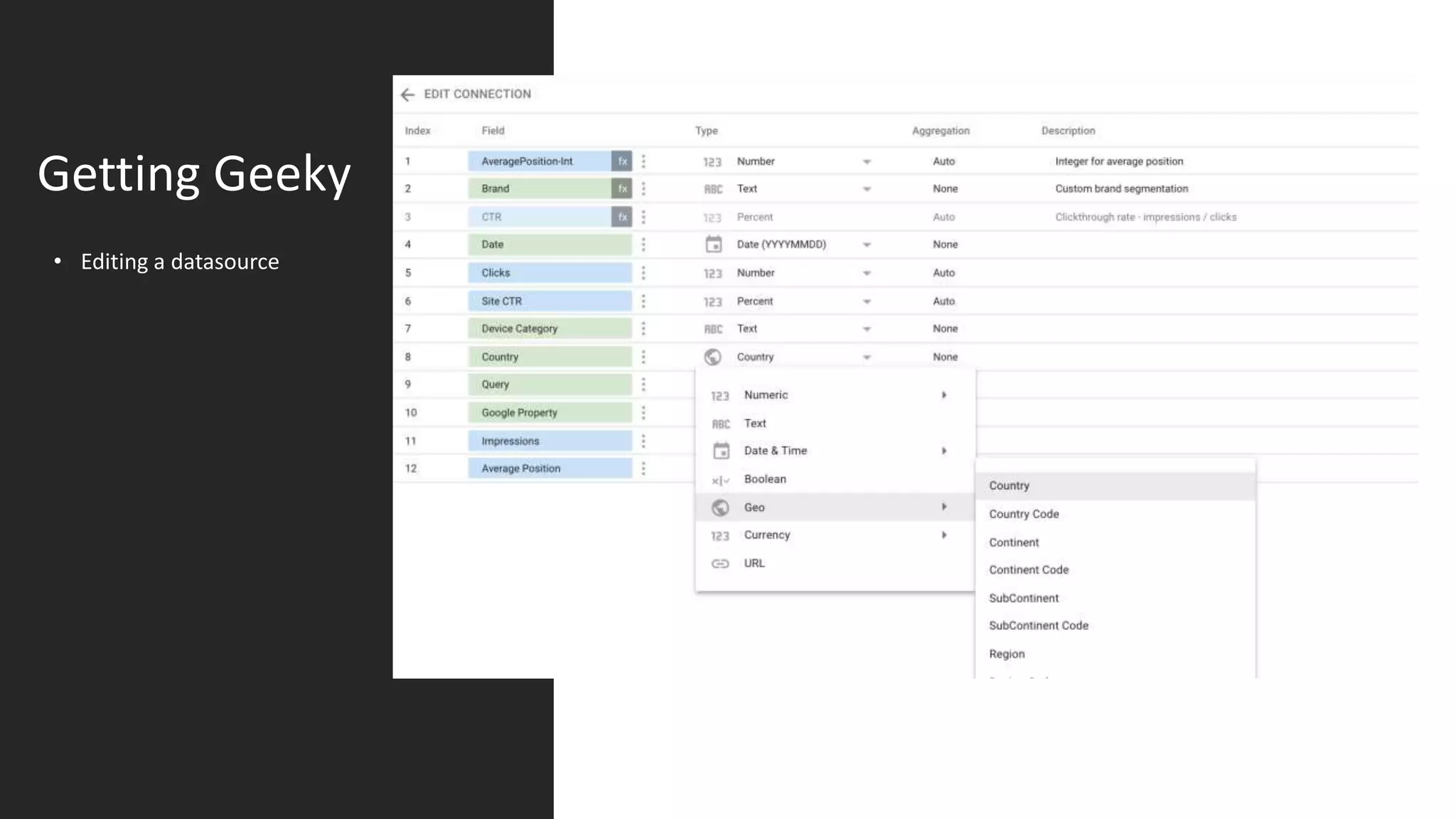
Task: Choose Region in Geo submenu
Action: (x=1115, y=654)
